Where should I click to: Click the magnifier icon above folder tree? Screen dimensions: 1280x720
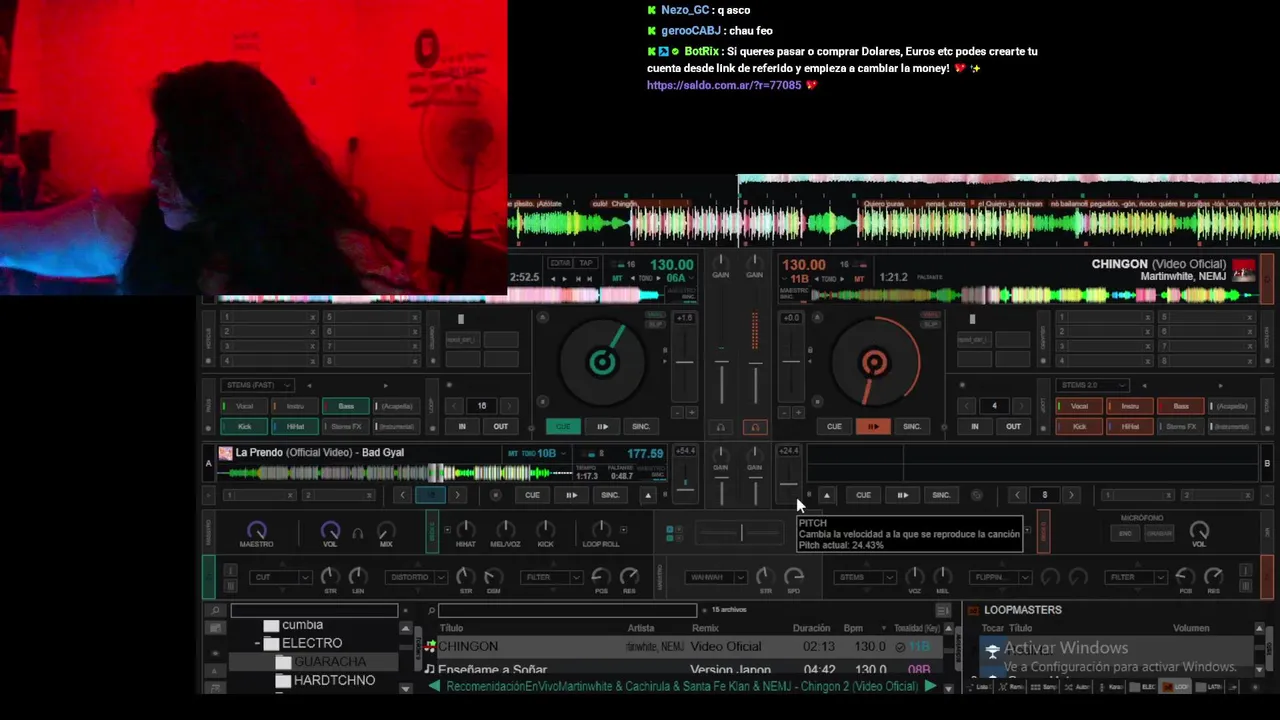pos(215,610)
